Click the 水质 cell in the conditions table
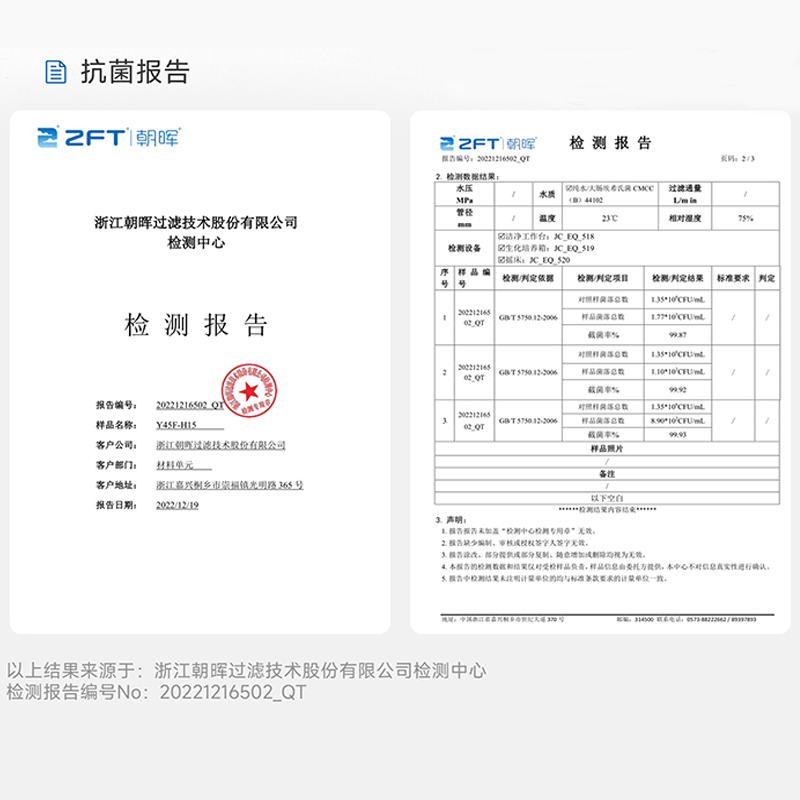This screenshot has height=800, width=800. pyautogui.click(x=547, y=194)
